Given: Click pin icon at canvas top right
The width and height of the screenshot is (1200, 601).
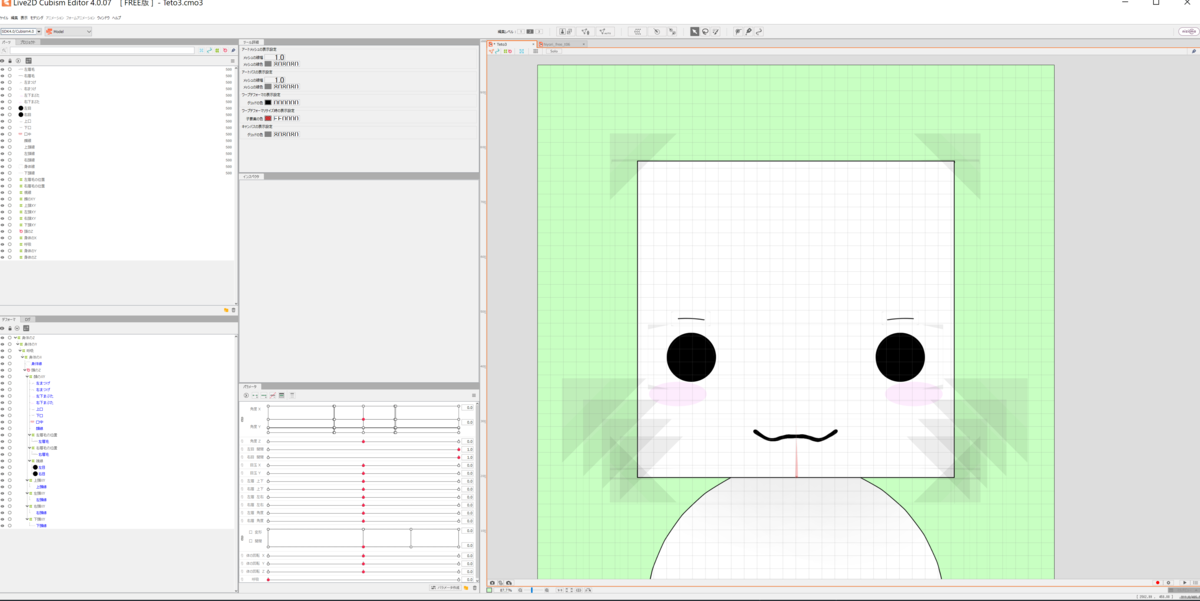Looking at the screenshot, I should tap(1194, 50).
